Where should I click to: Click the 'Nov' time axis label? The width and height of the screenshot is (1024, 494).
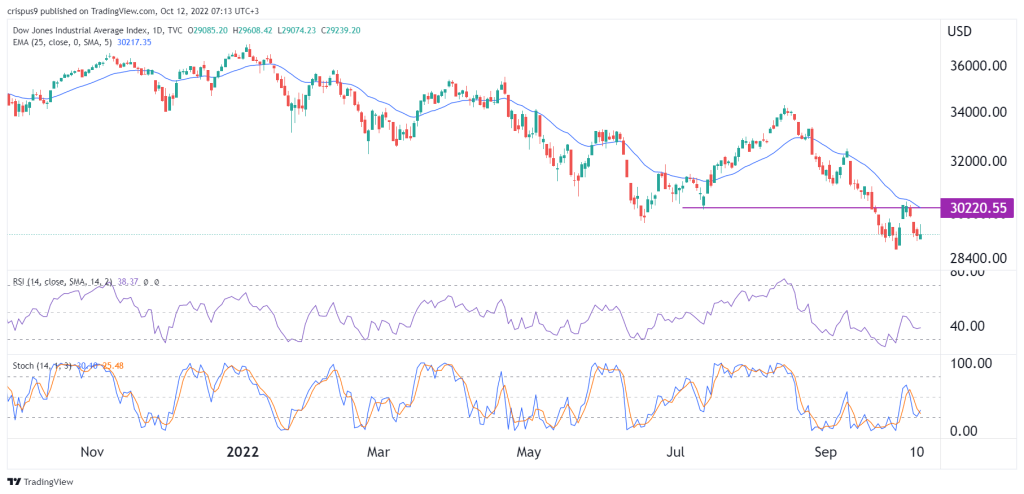(x=91, y=452)
